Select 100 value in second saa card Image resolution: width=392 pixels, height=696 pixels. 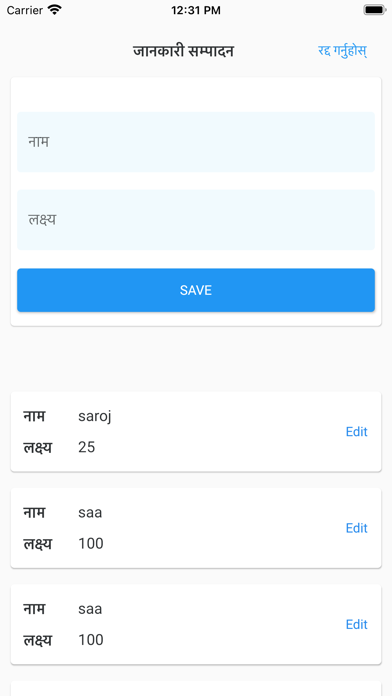(x=91, y=640)
